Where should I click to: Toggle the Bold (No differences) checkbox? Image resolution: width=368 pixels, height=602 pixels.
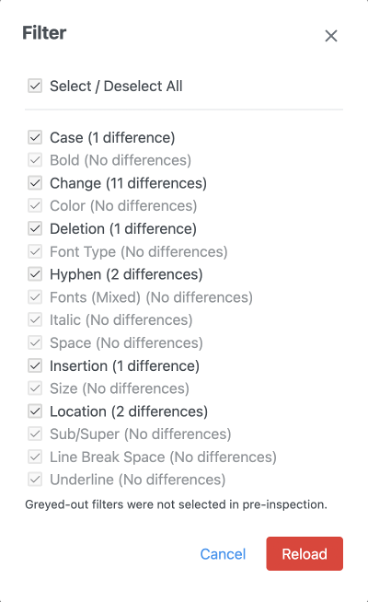[35, 160]
